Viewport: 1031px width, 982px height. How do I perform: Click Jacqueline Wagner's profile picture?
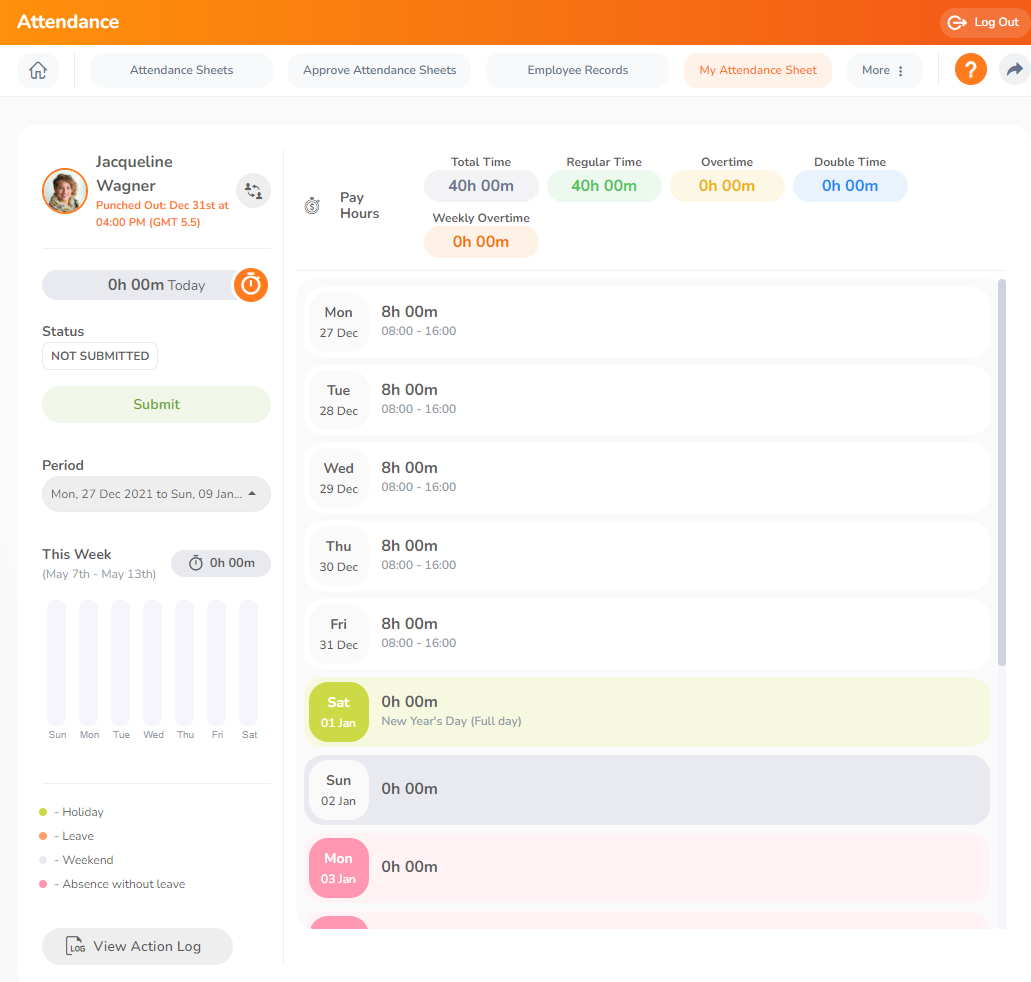click(x=64, y=190)
